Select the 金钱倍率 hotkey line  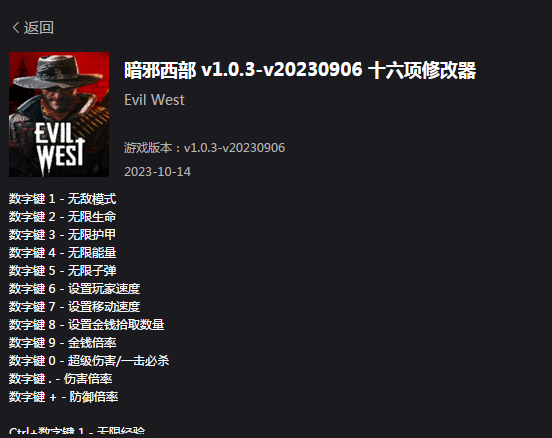62,343
